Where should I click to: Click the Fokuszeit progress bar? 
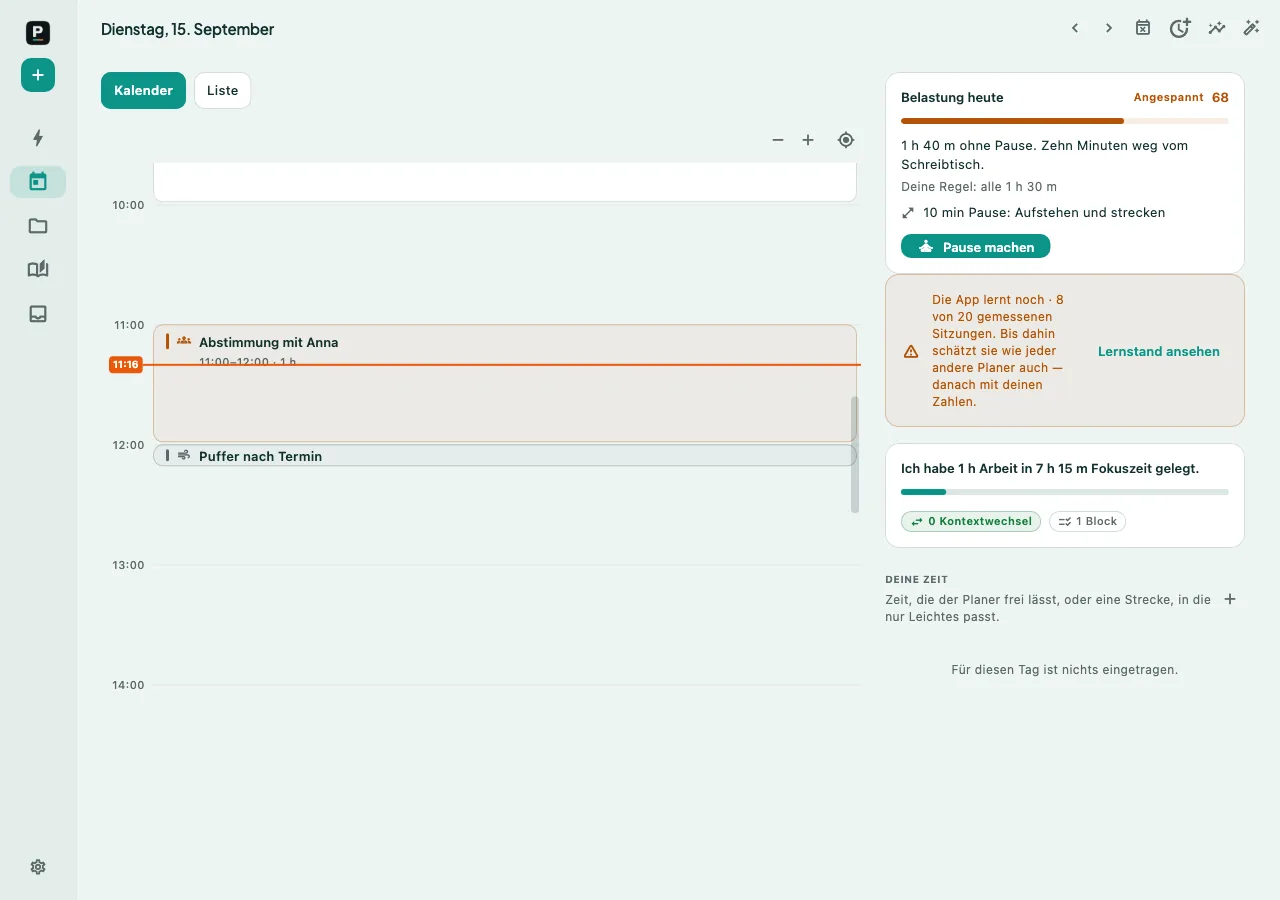click(x=1065, y=492)
